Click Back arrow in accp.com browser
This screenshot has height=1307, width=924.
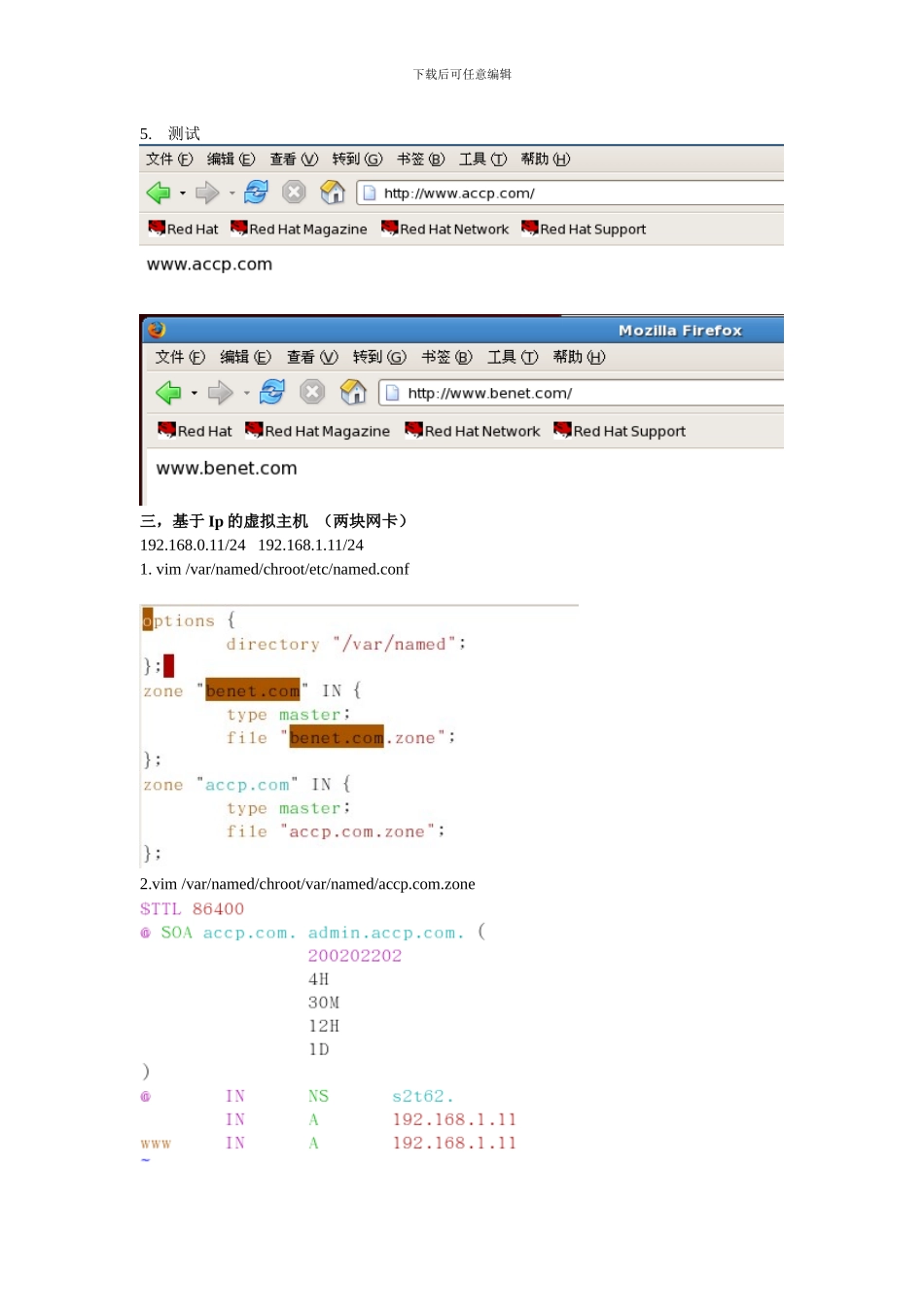point(159,193)
